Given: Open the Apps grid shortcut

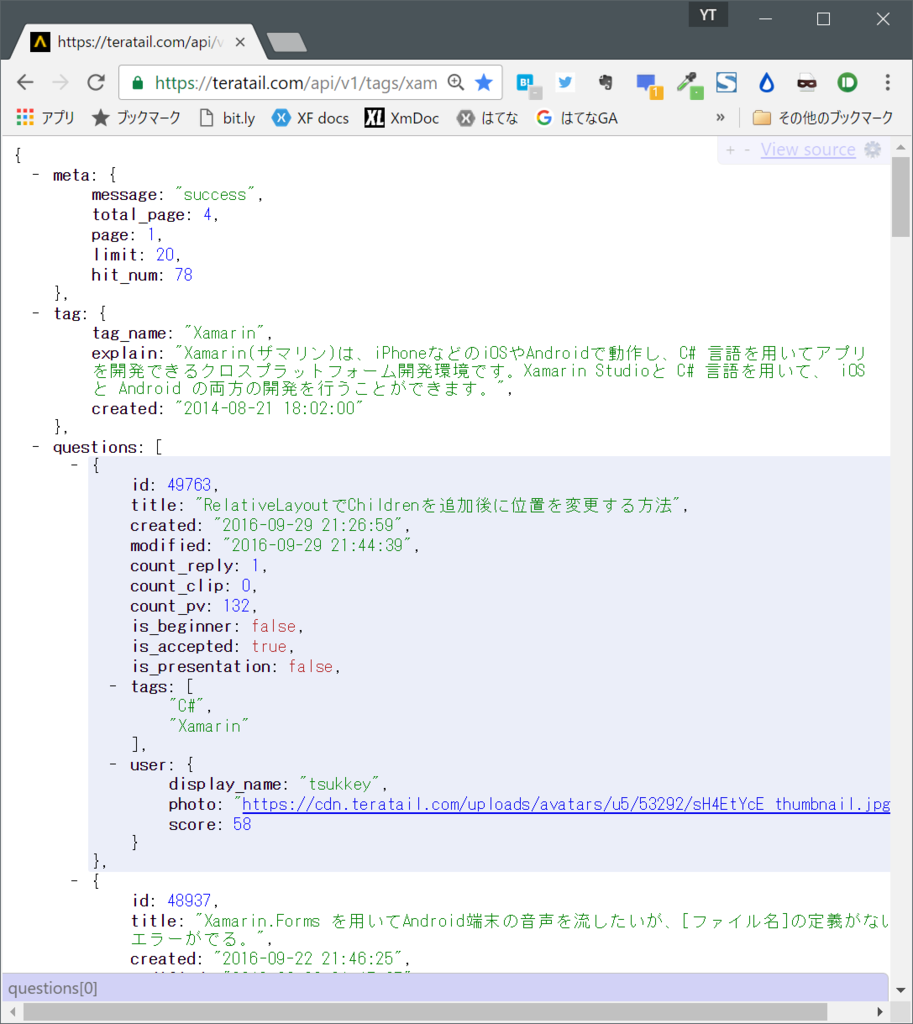Looking at the screenshot, I should click(45, 118).
